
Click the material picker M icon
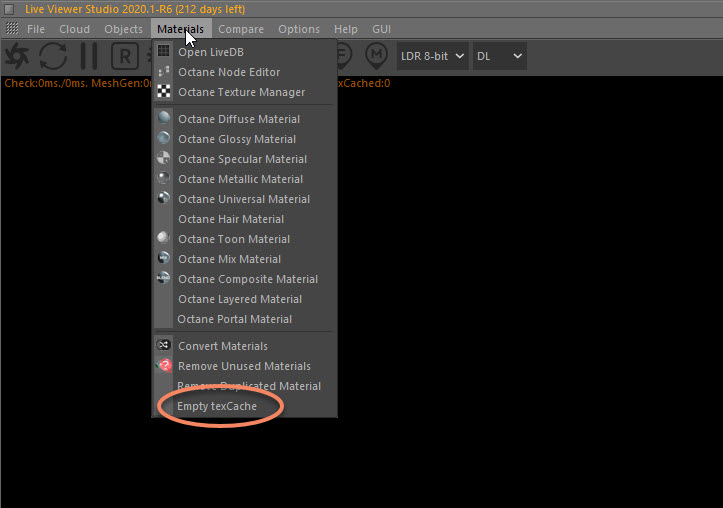pyautogui.click(x=377, y=56)
